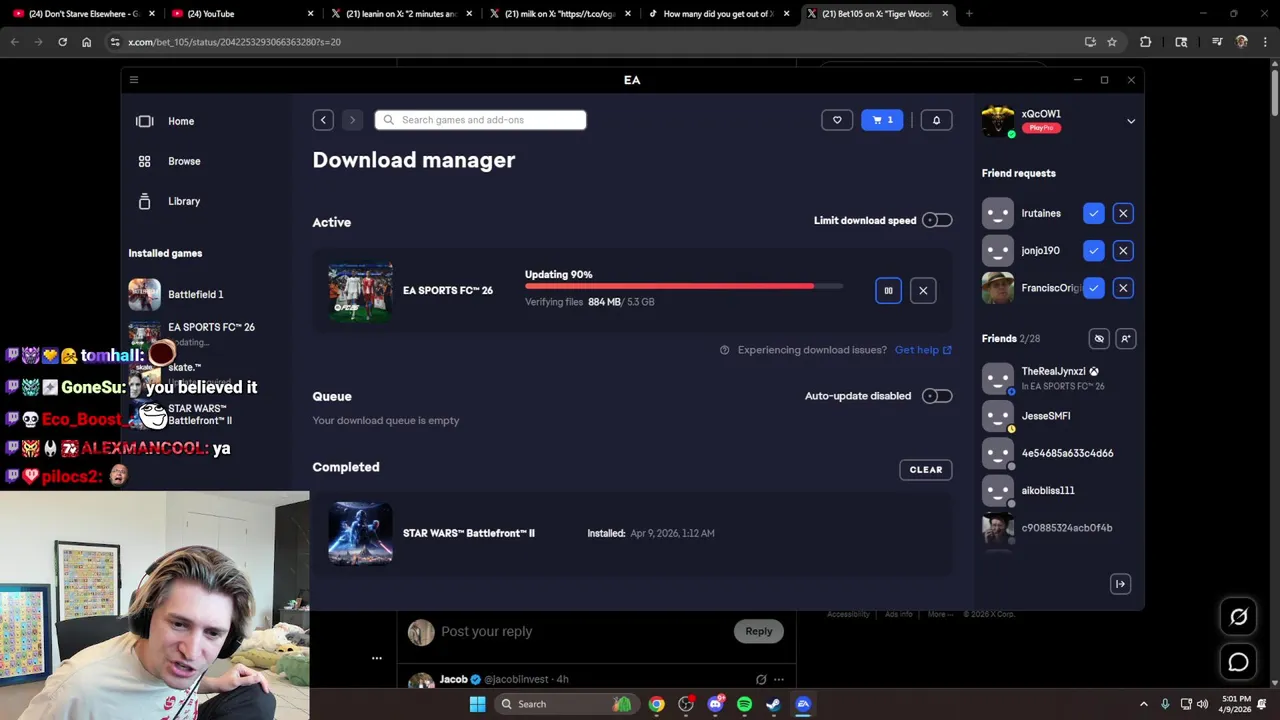Go to Chrome home page
This screenshot has width=1280, height=720.
click(x=86, y=42)
